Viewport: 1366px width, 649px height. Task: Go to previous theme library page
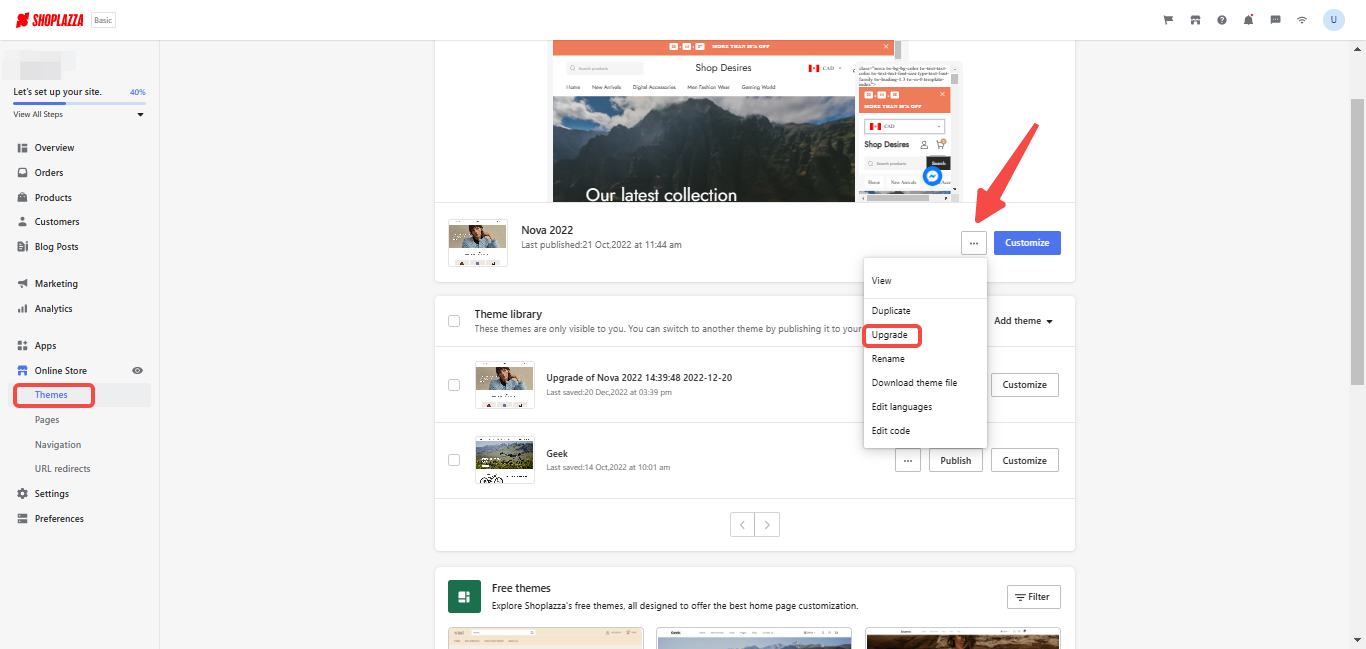click(742, 524)
